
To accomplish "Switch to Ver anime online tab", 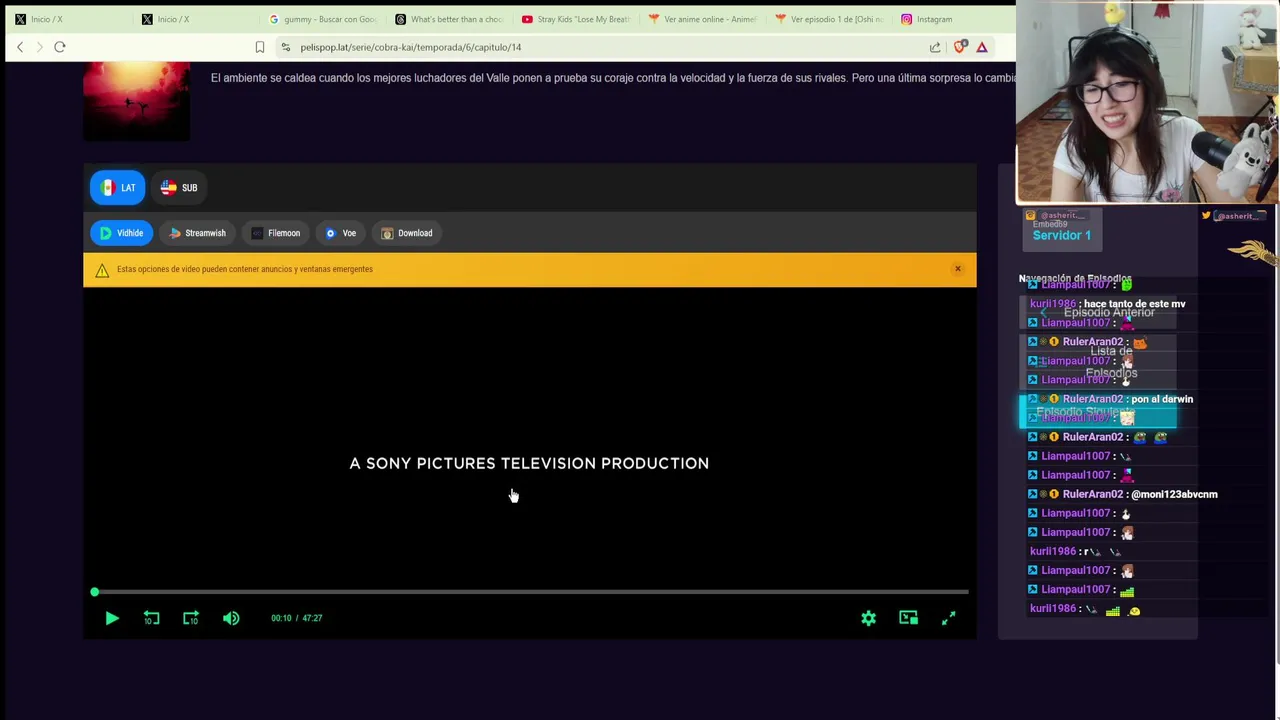I will pos(701,19).
